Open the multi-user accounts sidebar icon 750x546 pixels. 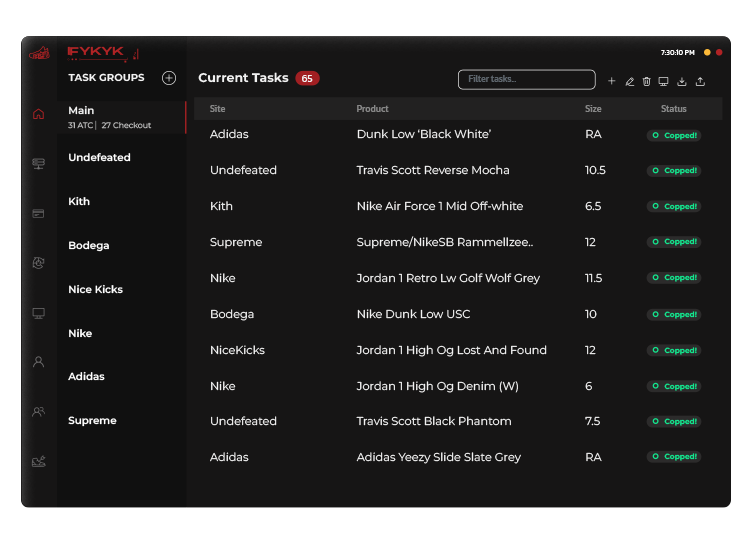38,411
